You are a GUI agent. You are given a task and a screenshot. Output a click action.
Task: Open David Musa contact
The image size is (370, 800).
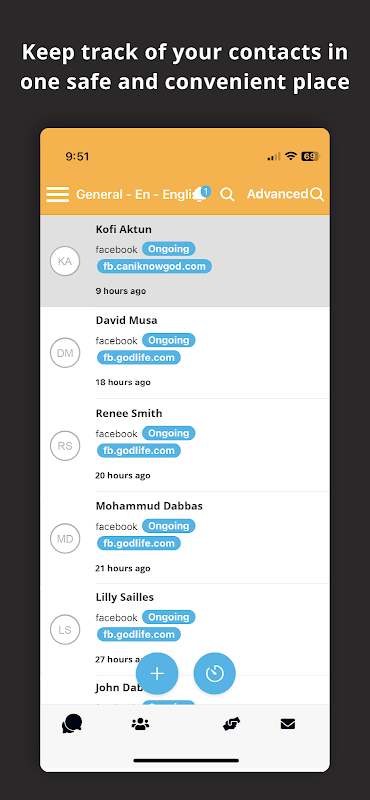pos(185,353)
